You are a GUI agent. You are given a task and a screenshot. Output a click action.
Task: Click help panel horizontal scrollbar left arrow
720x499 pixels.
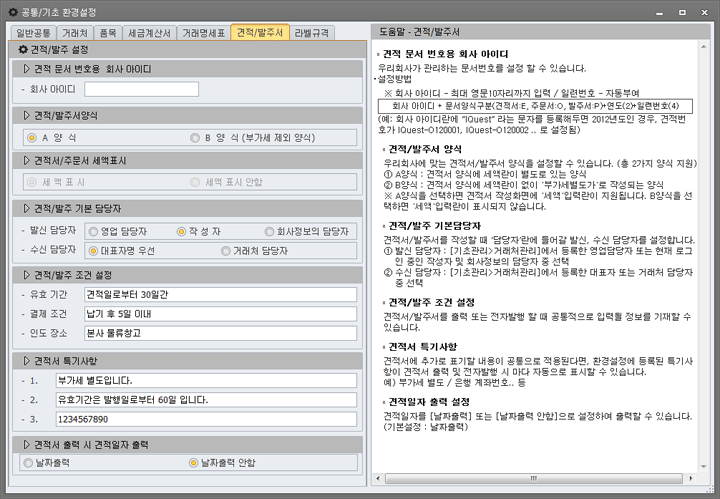378,478
